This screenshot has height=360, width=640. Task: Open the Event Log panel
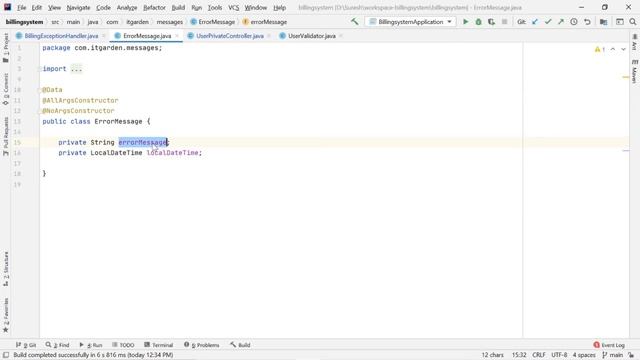[x=609, y=345]
